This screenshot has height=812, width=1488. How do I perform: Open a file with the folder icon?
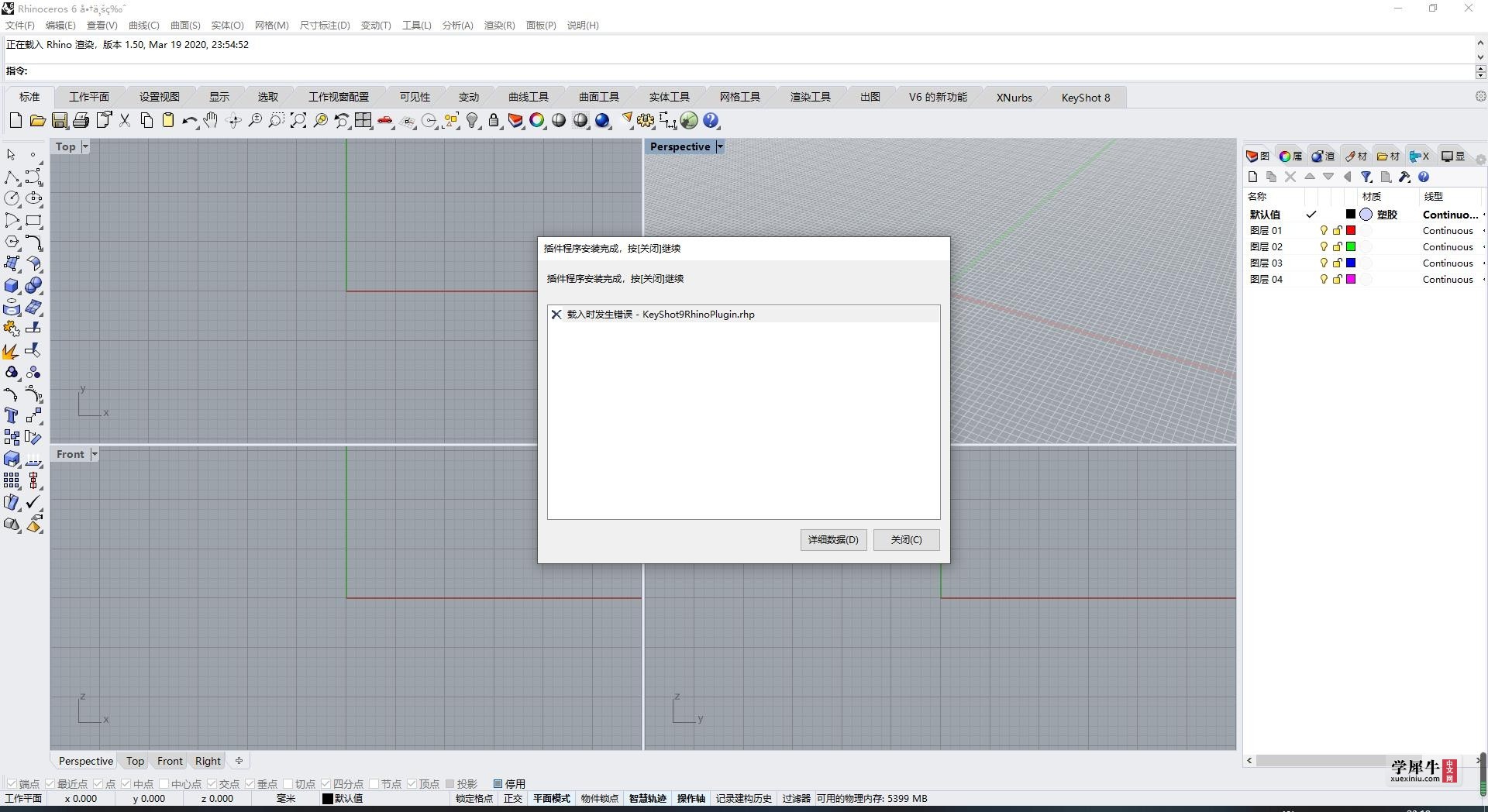coord(37,120)
